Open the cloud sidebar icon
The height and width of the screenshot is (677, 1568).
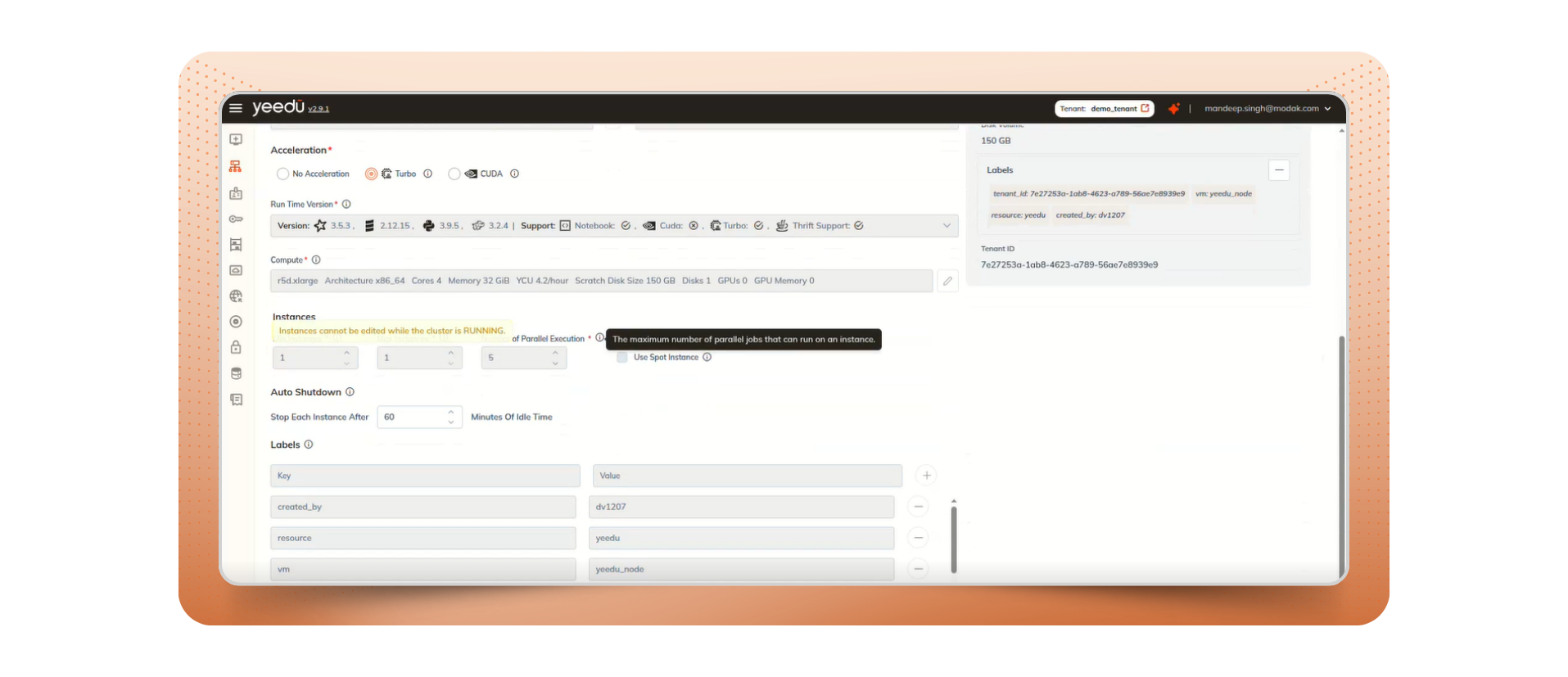236,270
